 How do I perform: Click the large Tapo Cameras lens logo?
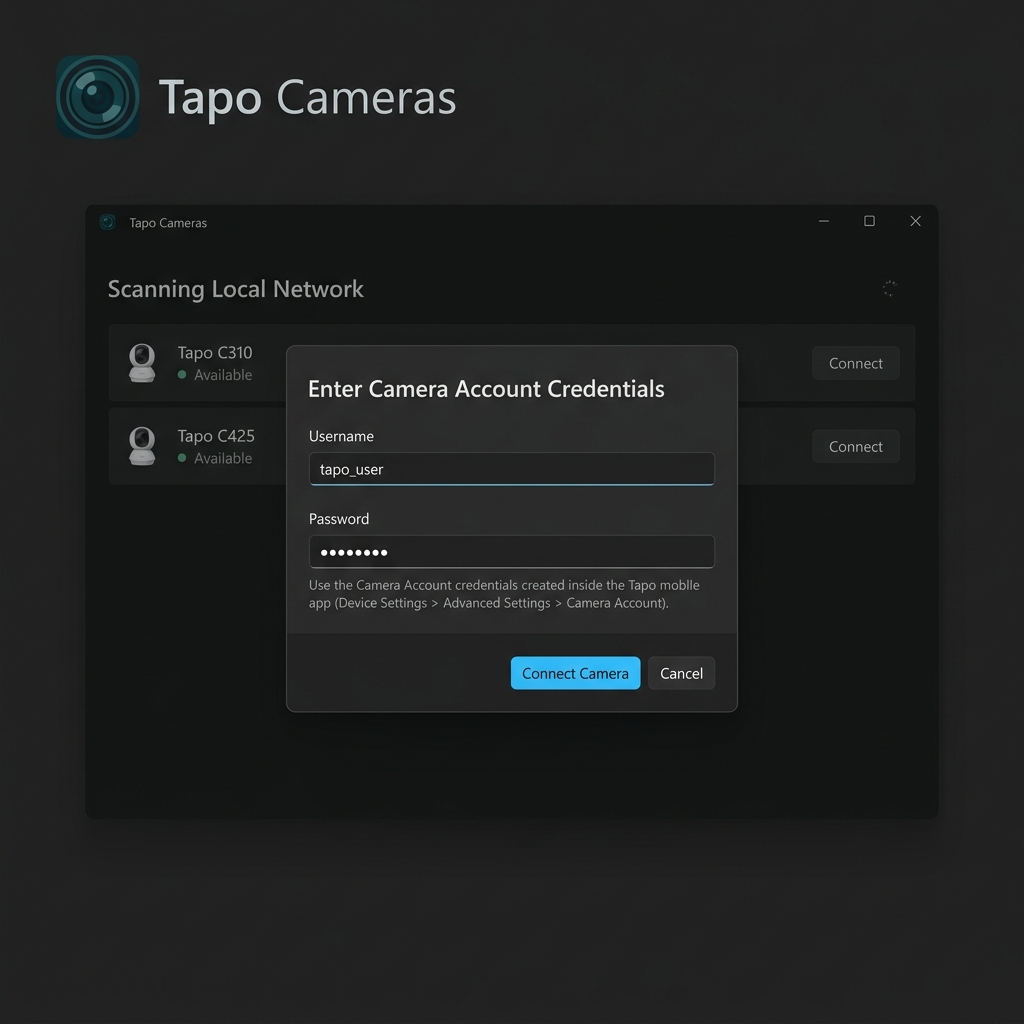97,97
